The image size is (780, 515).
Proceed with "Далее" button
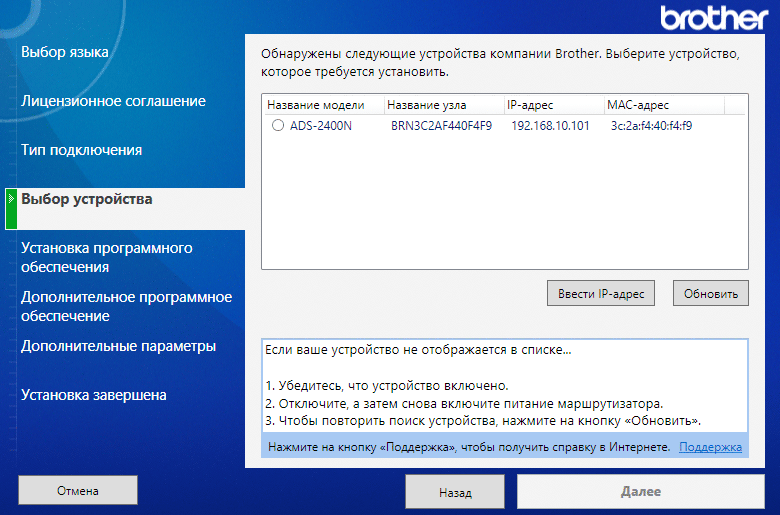[641, 492]
